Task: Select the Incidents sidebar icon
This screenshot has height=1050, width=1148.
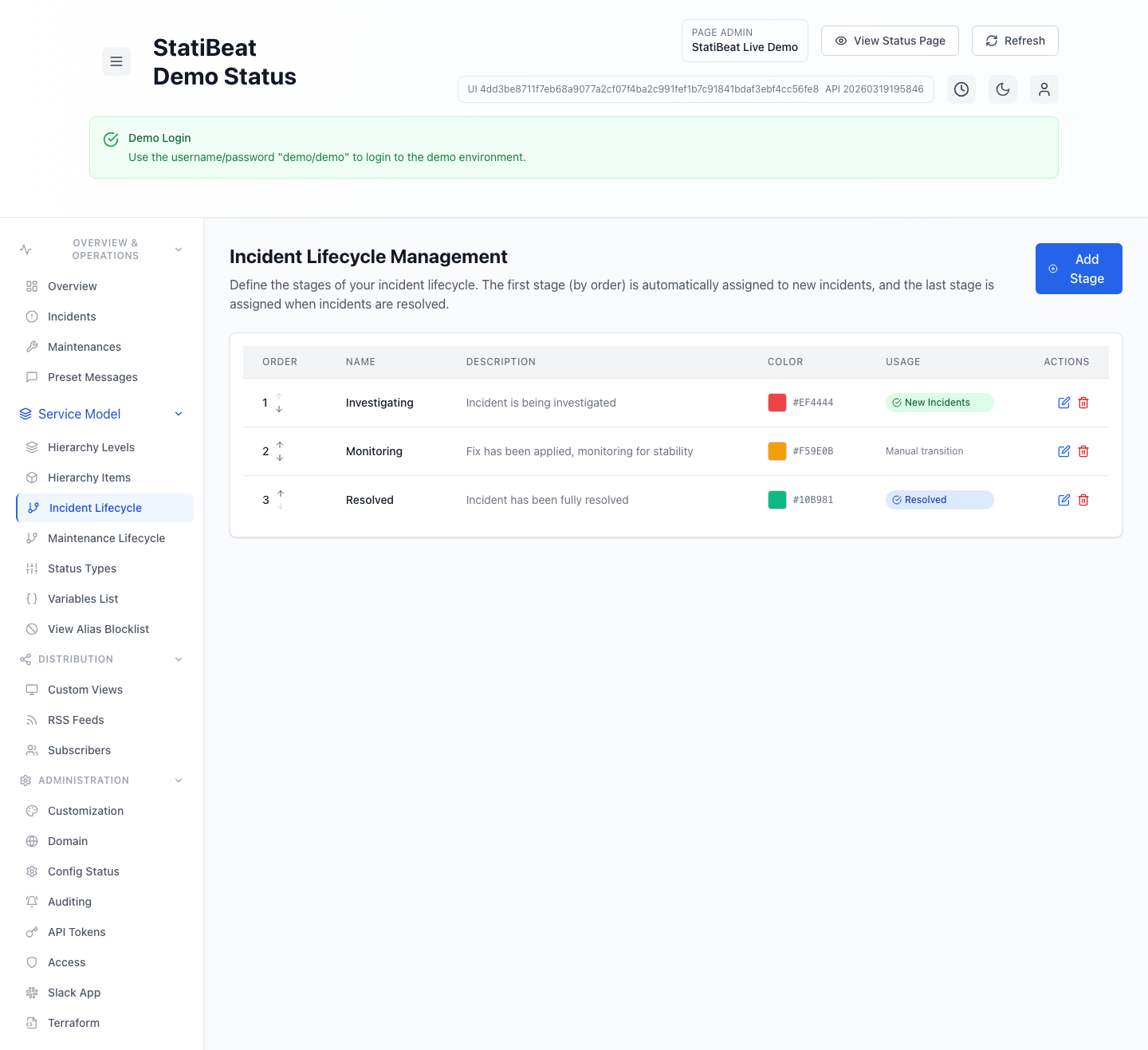Action: tap(32, 317)
